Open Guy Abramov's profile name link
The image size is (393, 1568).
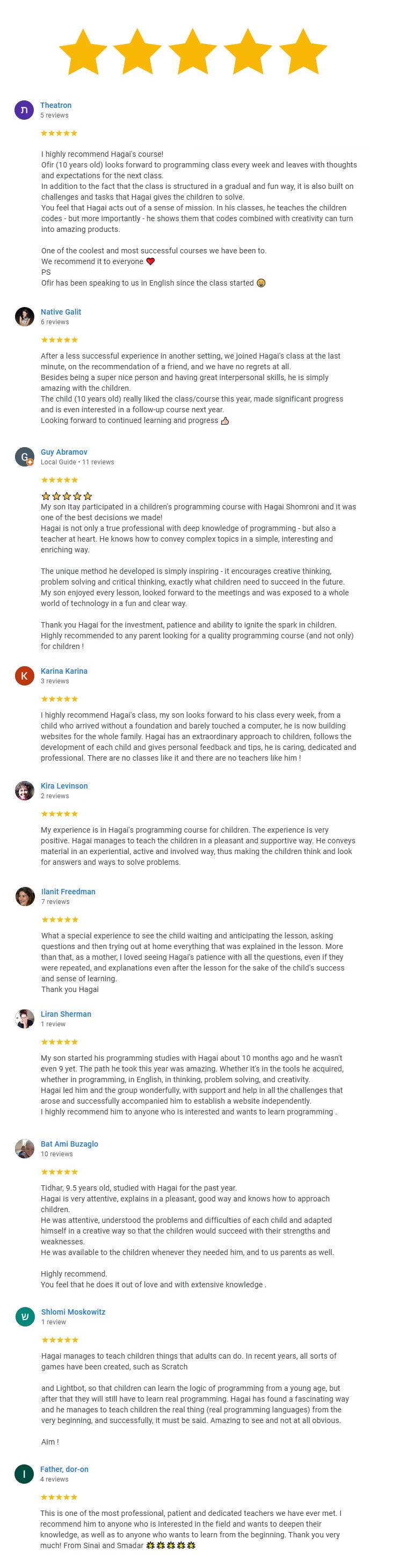[x=64, y=451]
